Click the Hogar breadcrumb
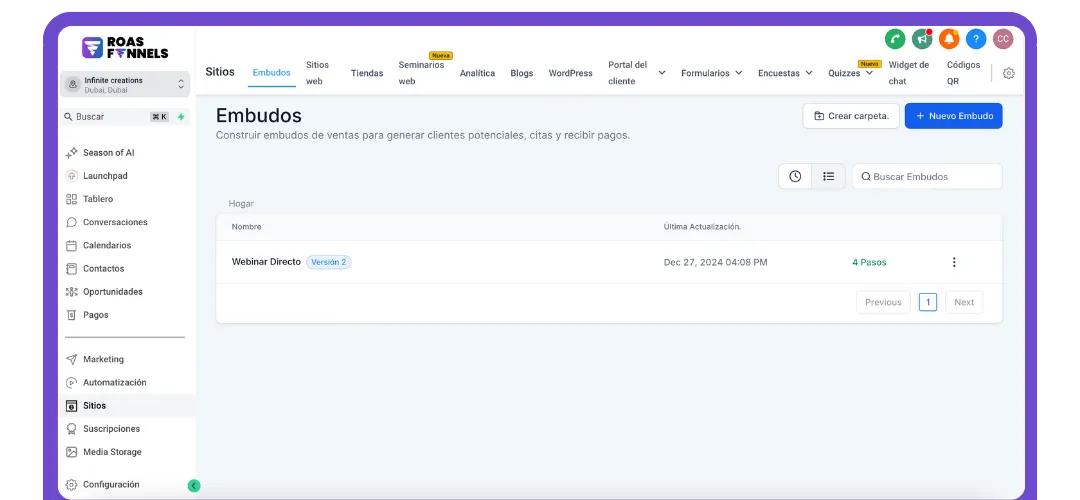Screen dimensions: 1080x500 pos(241,204)
